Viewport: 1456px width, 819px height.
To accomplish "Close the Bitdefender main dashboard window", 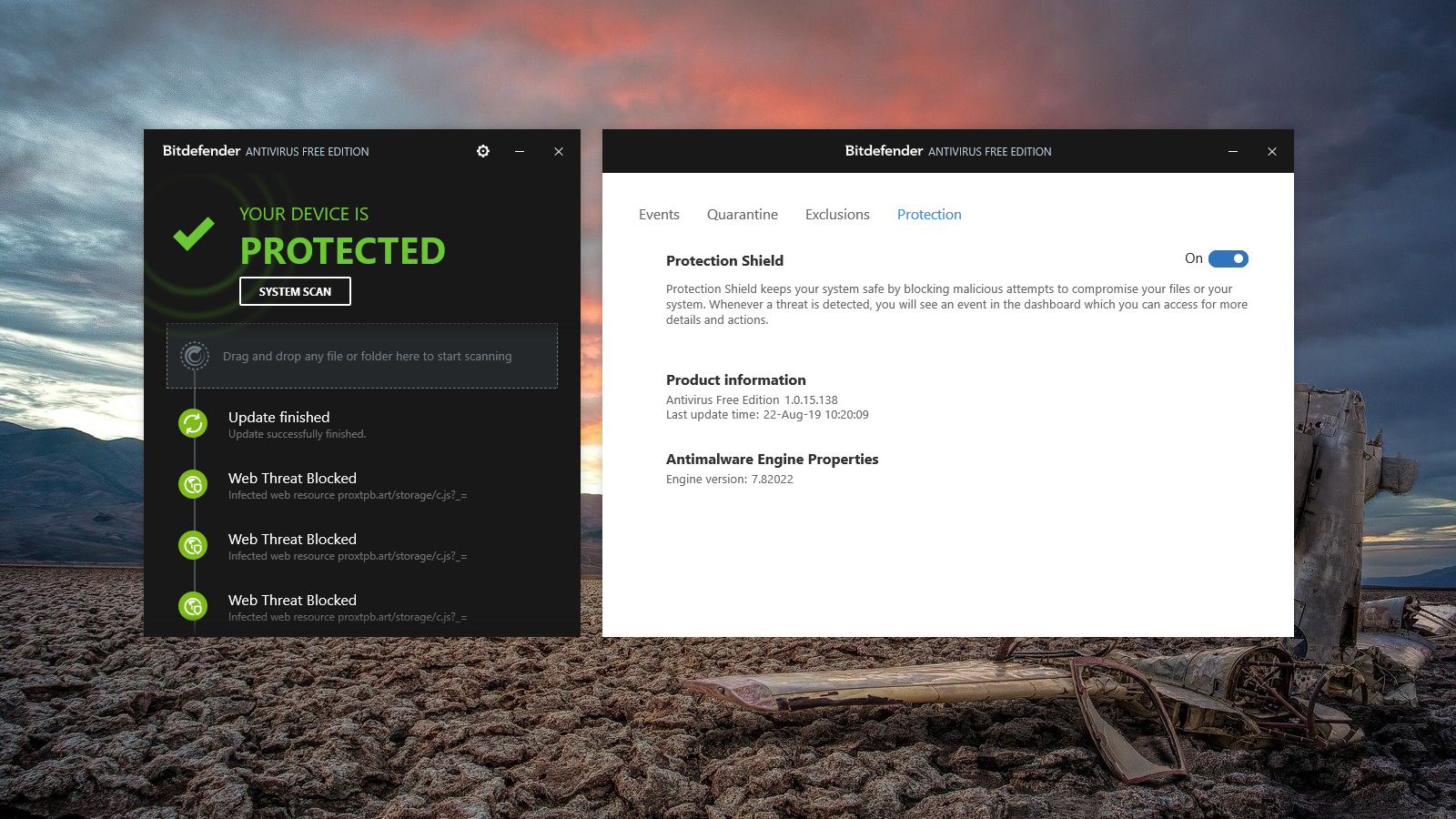I will 559,151.
